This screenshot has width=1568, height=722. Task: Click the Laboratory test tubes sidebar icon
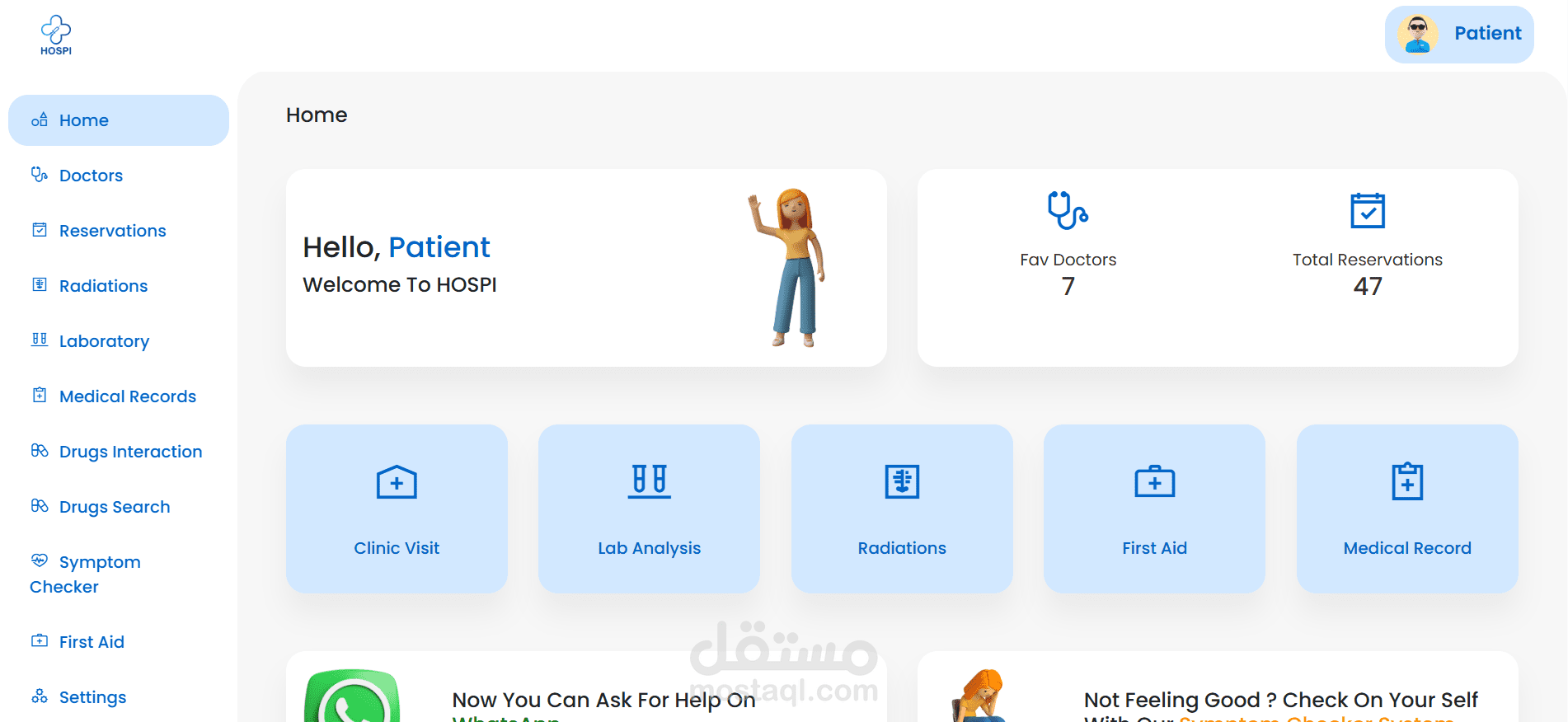point(40,340)
